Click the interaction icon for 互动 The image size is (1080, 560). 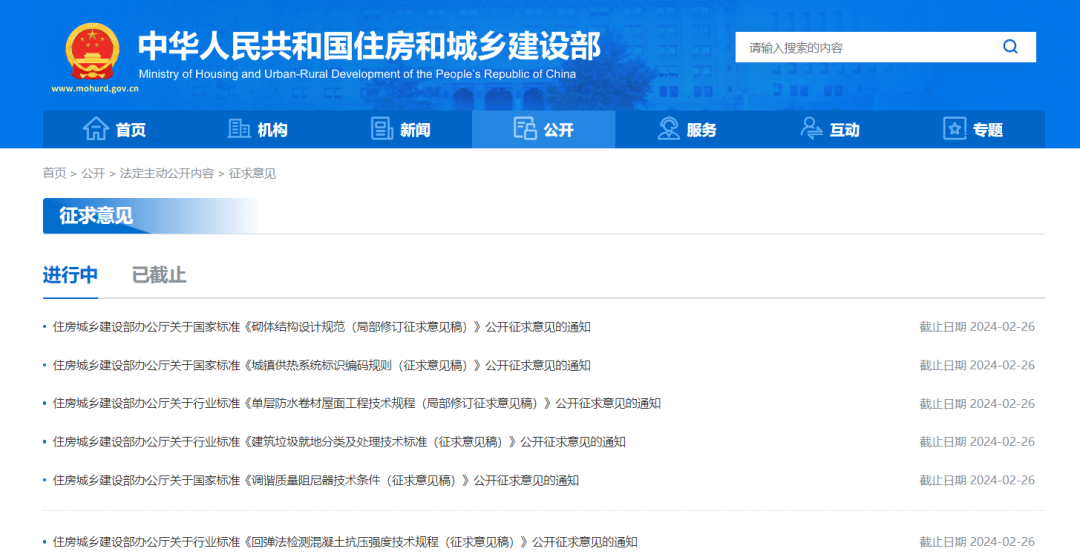(x=811, y=129)
